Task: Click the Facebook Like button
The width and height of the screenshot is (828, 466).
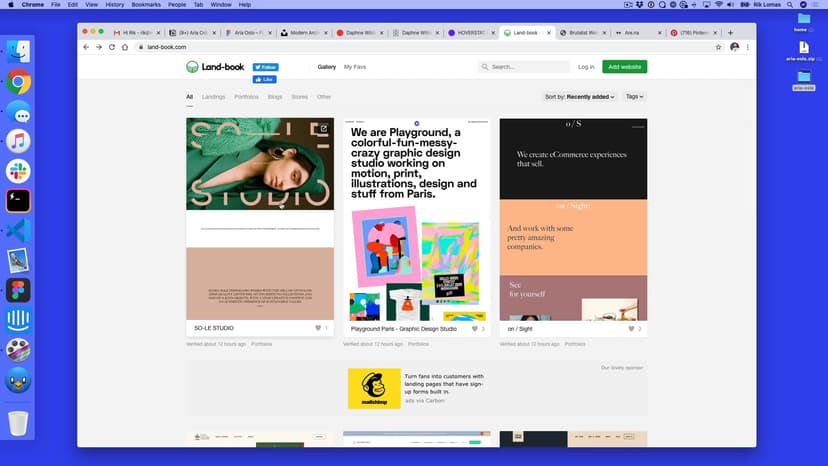Action: [x=265, y=79]
